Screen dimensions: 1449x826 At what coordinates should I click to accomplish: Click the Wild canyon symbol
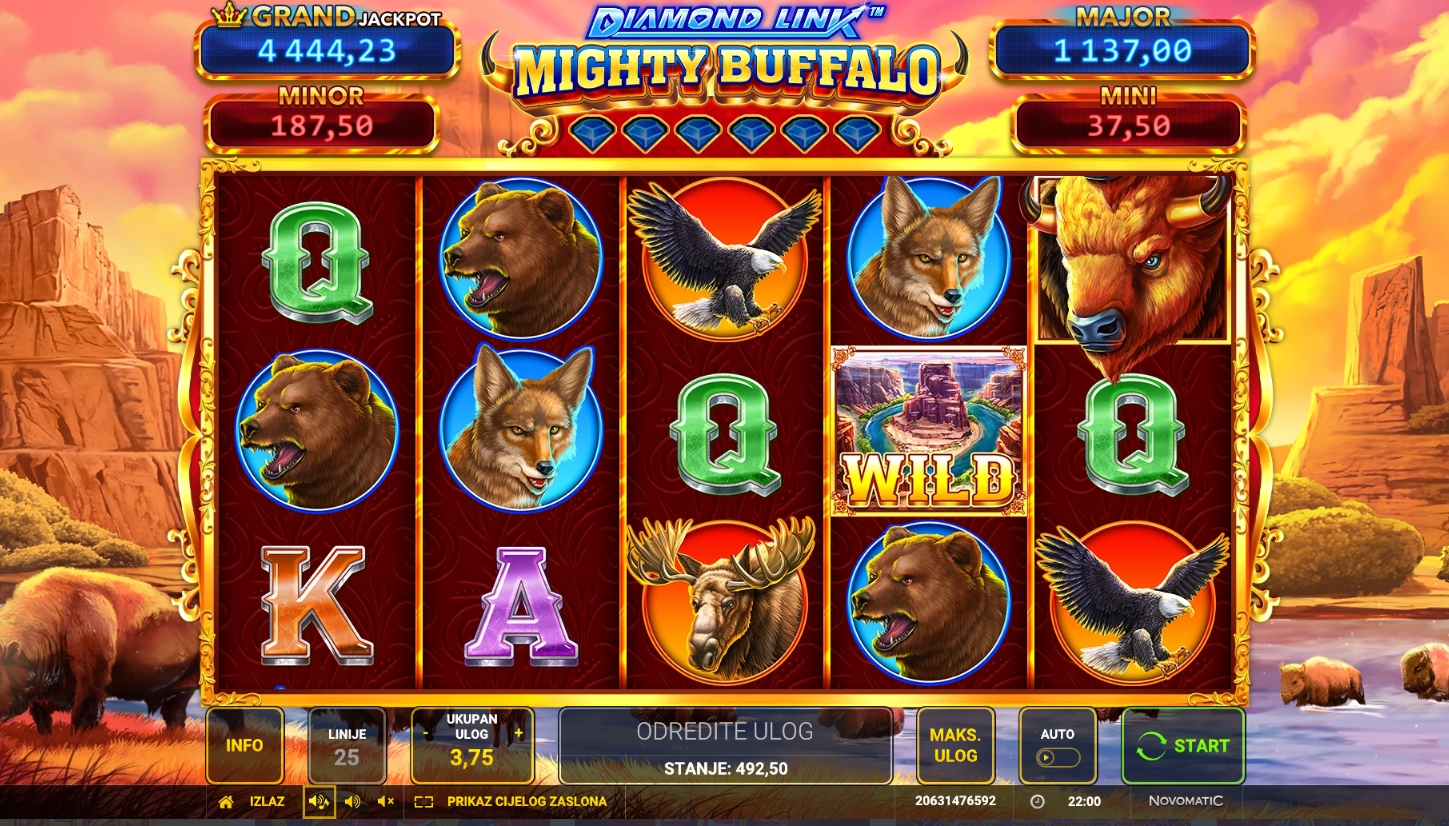(x=929, y=431)
